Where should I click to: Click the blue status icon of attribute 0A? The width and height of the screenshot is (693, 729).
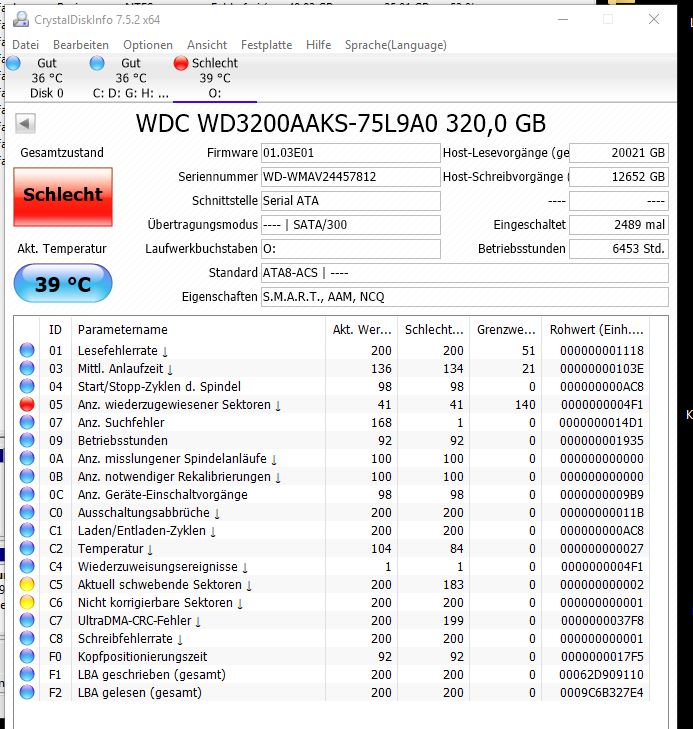pyautogui.click(x=27, y=458)
